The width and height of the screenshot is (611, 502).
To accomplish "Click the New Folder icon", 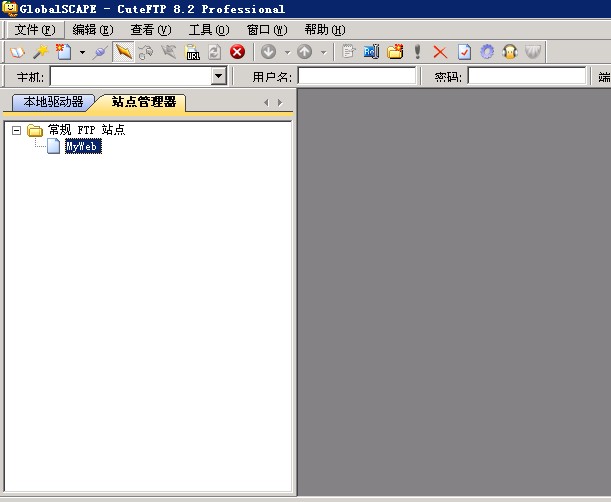I will [x=395, y=52].
